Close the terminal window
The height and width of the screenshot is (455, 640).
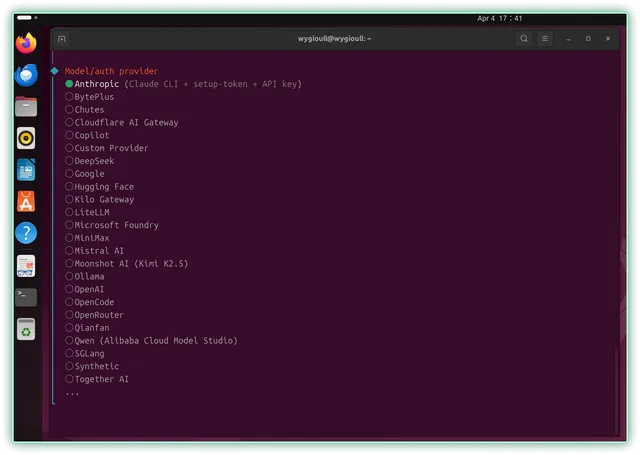[608, 39]
